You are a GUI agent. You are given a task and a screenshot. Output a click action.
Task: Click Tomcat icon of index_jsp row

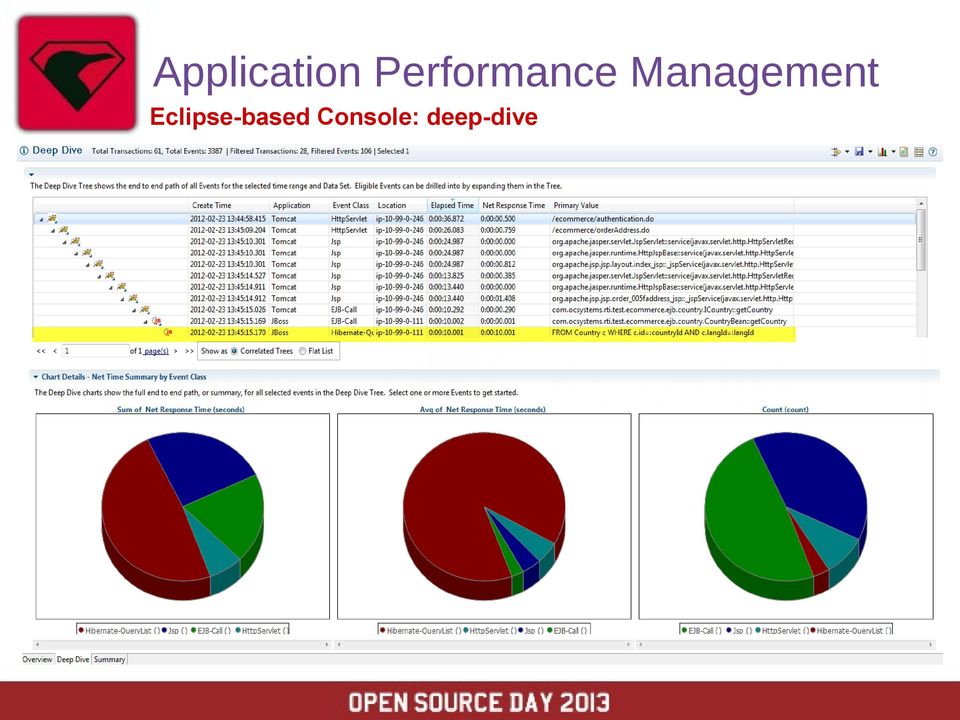coord(99,264)
